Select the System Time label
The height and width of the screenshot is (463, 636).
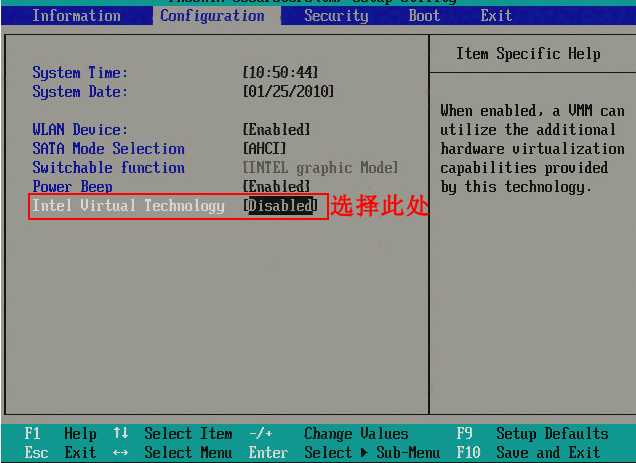point(80,73)
